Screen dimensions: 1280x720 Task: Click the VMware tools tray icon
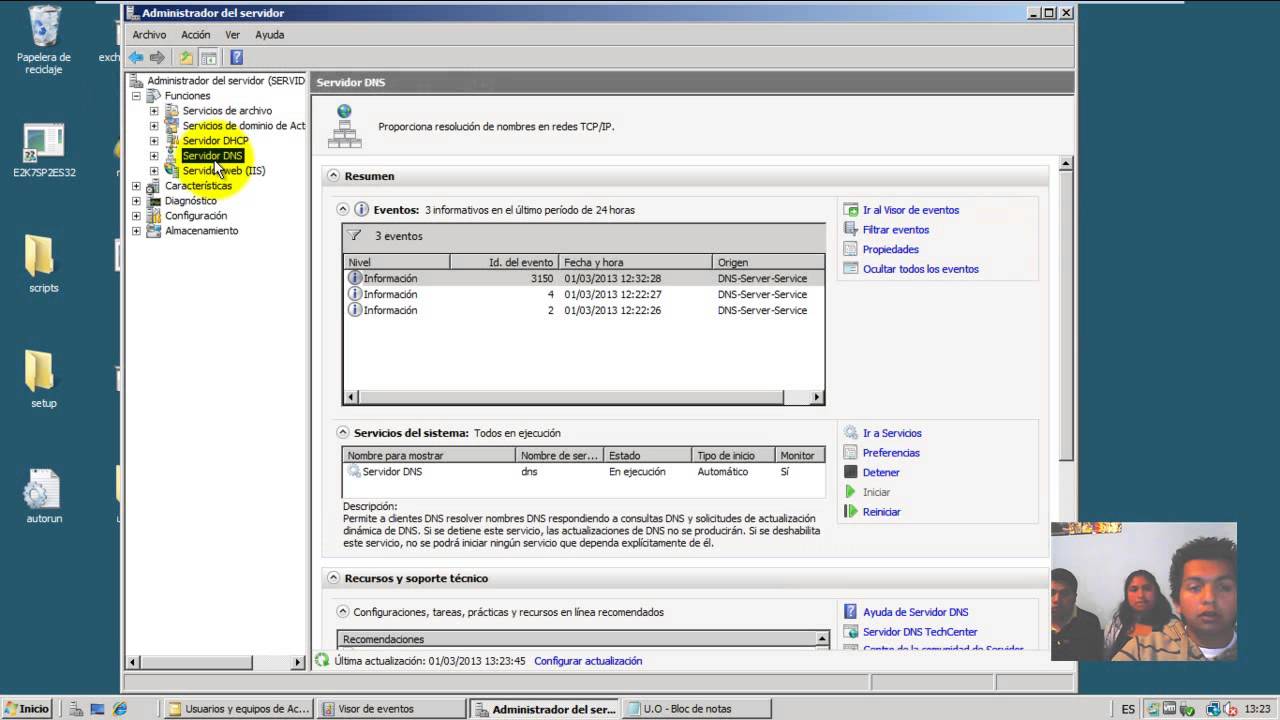pos(1169,709)
